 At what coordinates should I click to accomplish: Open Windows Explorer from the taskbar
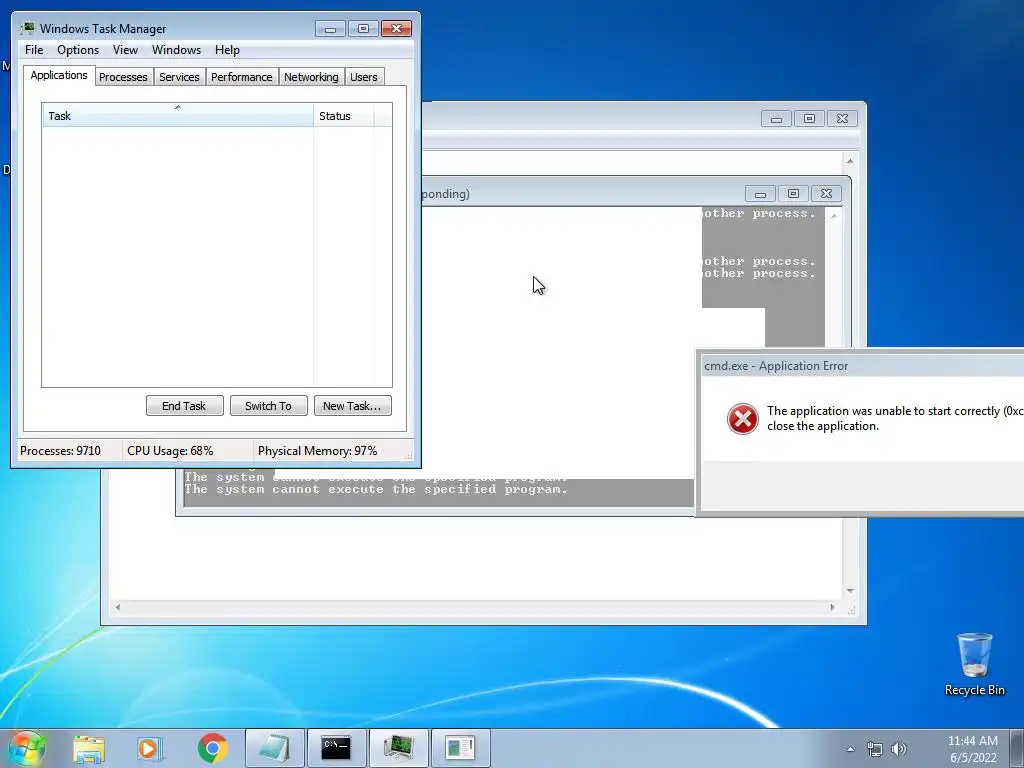(89, 748)
